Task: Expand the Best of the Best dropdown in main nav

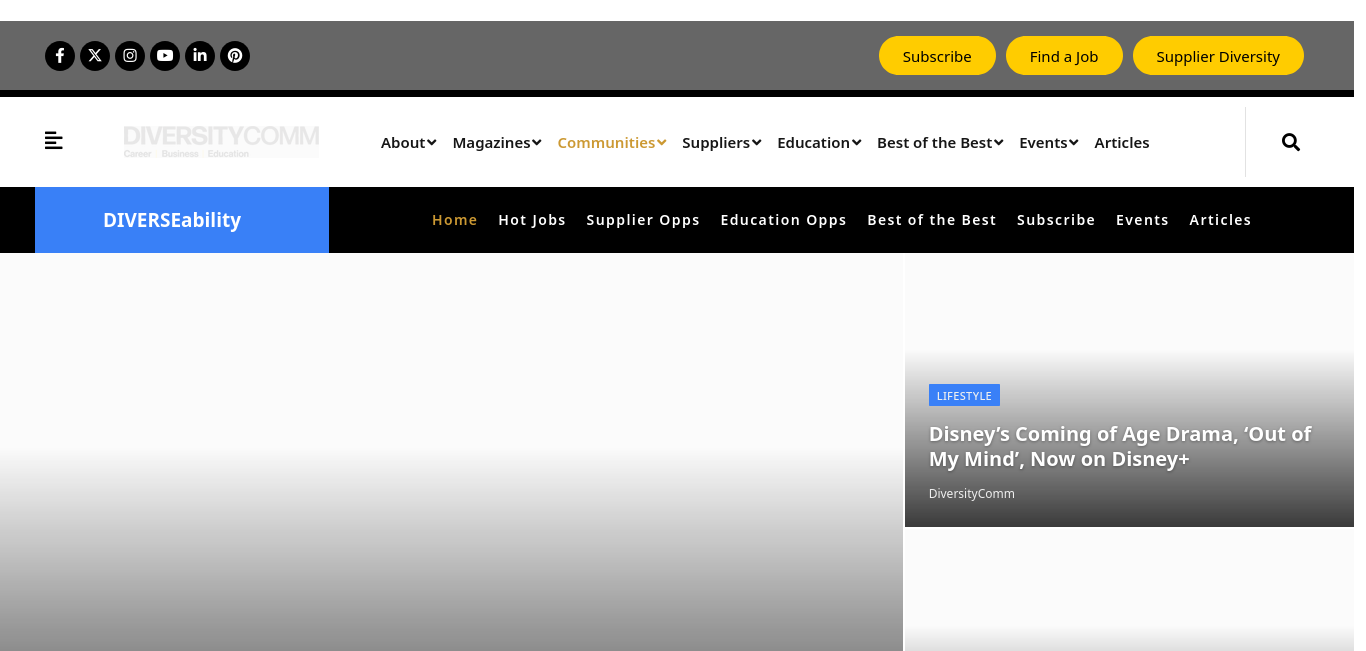Action: (x=940, y=142)
